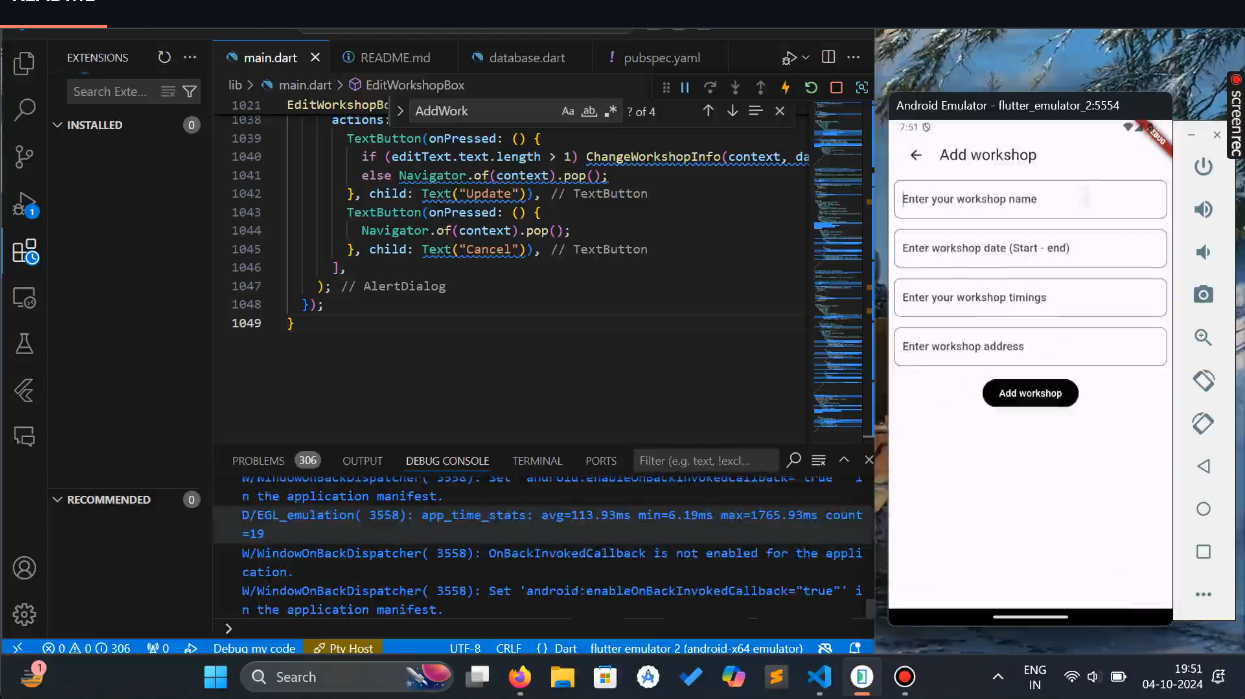Image resolution: width=1245 pixels, height=699 pixels.
Task: Click the filter extensions funnel icon
Action: (x=190, y=91)
